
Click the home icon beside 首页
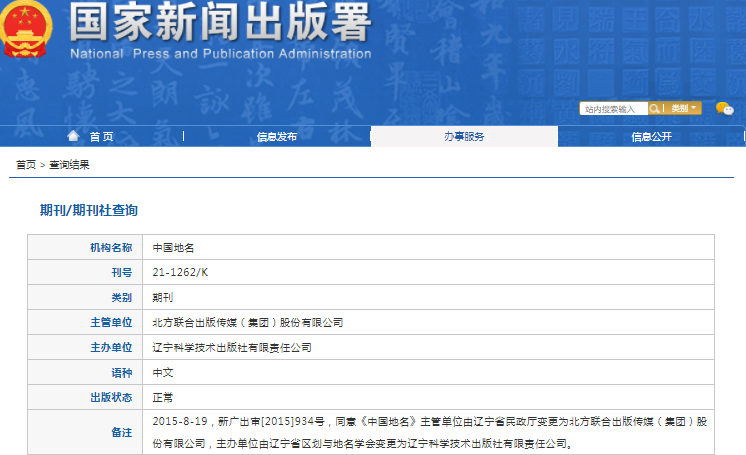[x=73, y=136]
